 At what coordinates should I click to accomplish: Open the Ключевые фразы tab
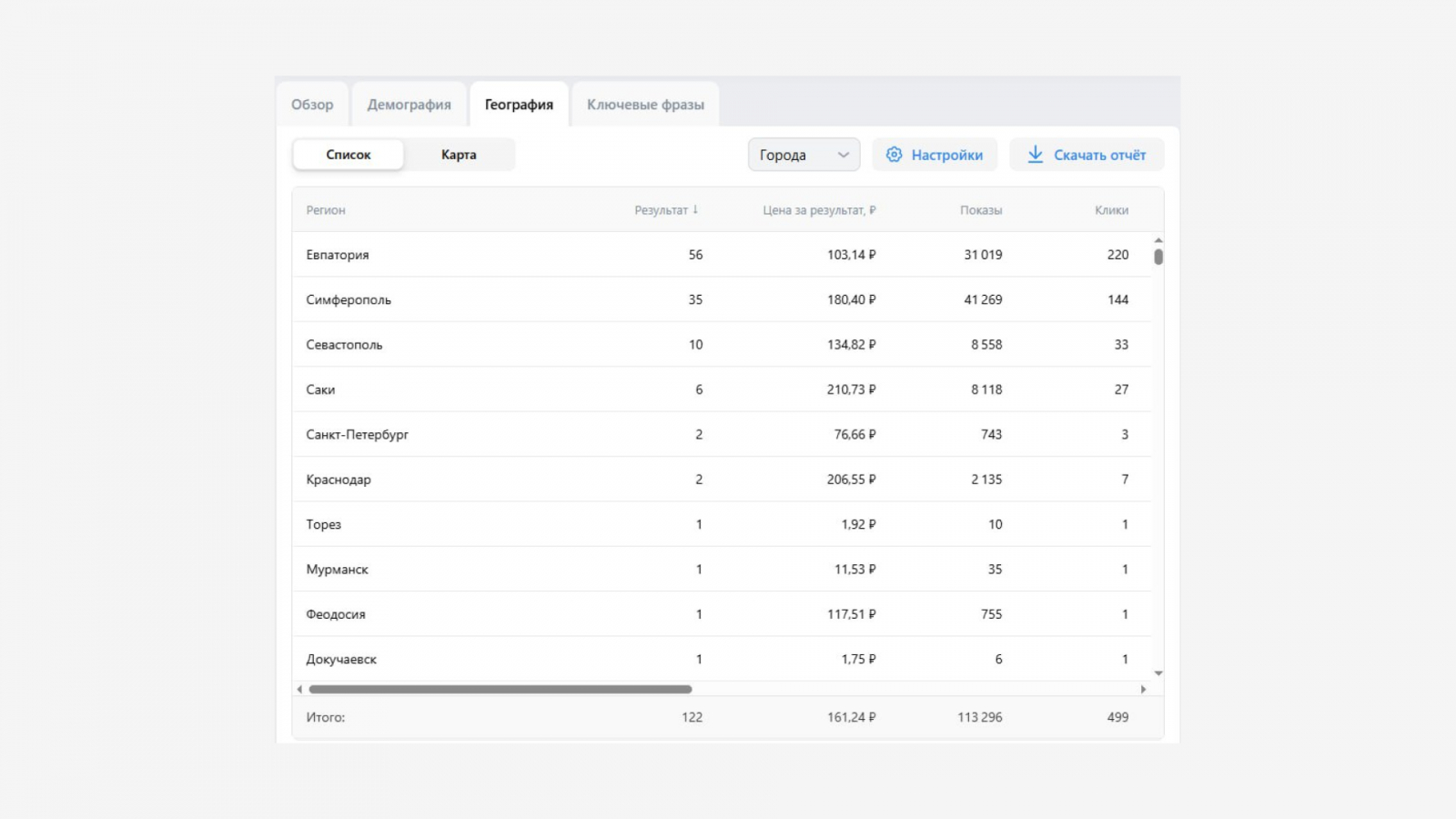pos(645,105)
